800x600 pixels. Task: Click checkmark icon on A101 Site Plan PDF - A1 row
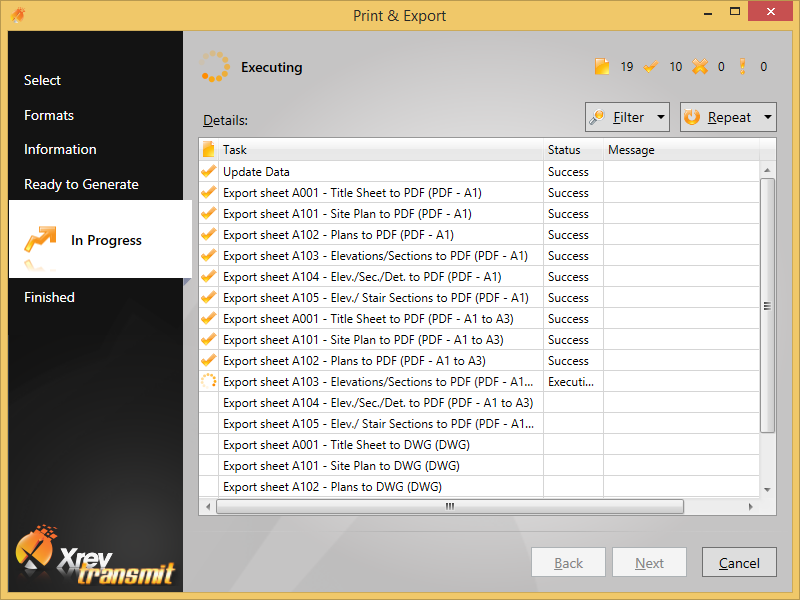(208, 213)
